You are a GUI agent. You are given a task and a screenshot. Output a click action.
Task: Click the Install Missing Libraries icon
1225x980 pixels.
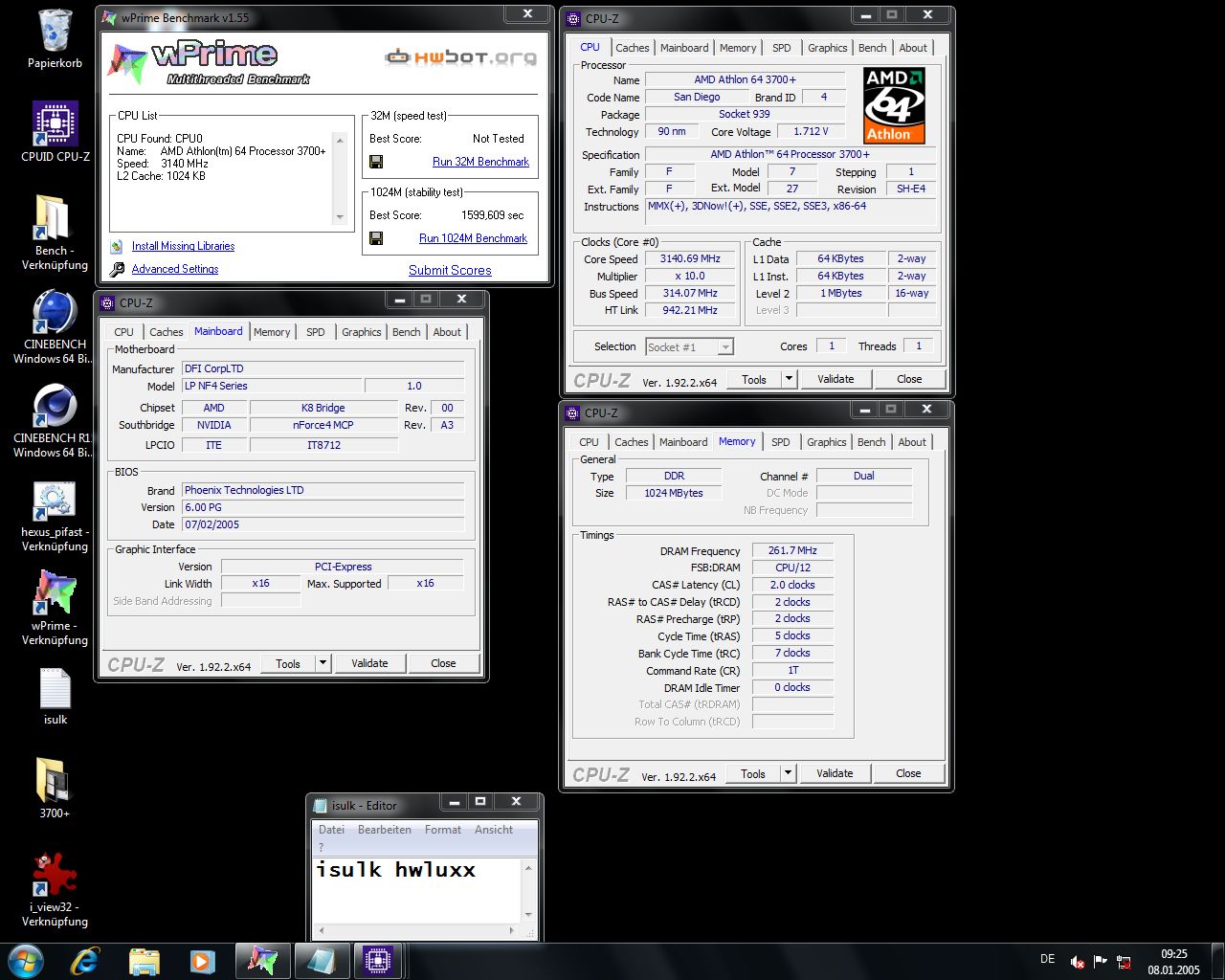[117, 247]
